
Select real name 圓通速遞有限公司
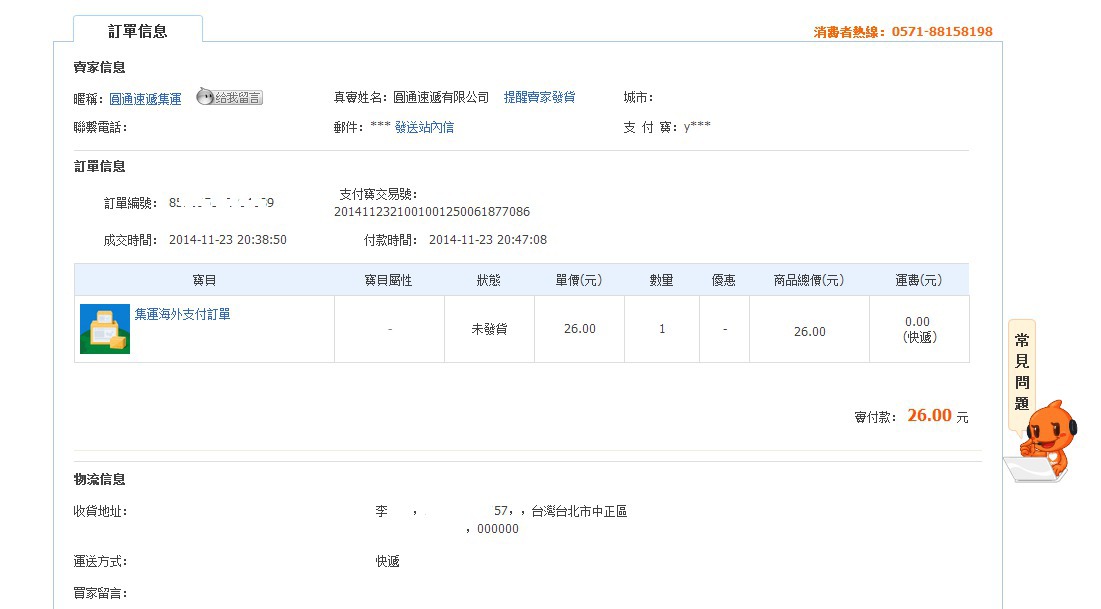pos(441,98)
